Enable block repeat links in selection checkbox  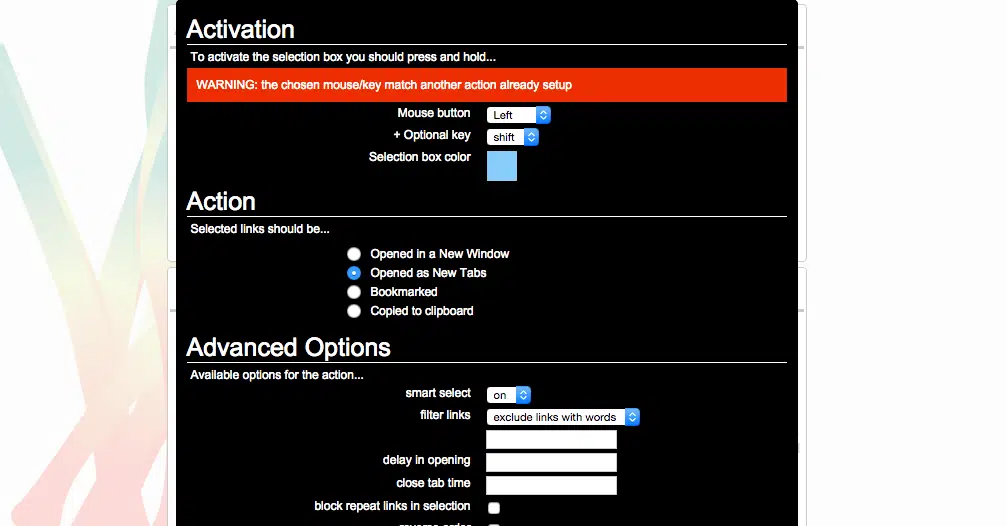click(x=494, y=508)
